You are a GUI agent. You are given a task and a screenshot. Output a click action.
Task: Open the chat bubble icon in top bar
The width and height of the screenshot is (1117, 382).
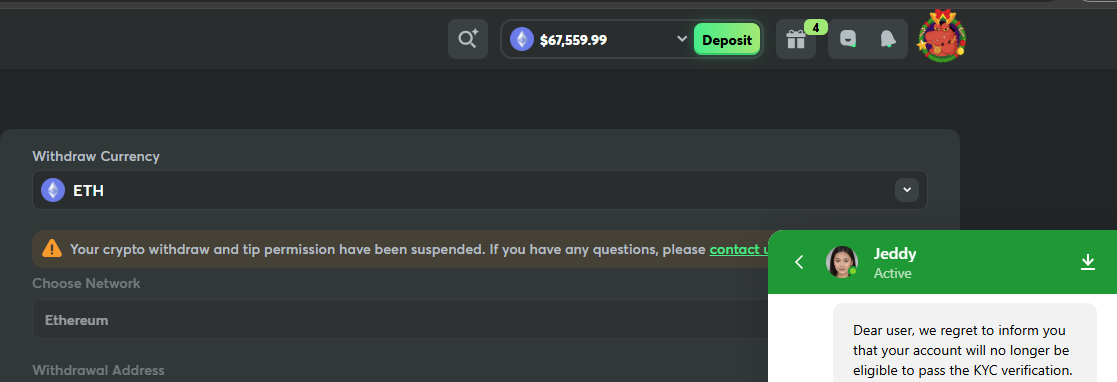(x=848, y=39)
